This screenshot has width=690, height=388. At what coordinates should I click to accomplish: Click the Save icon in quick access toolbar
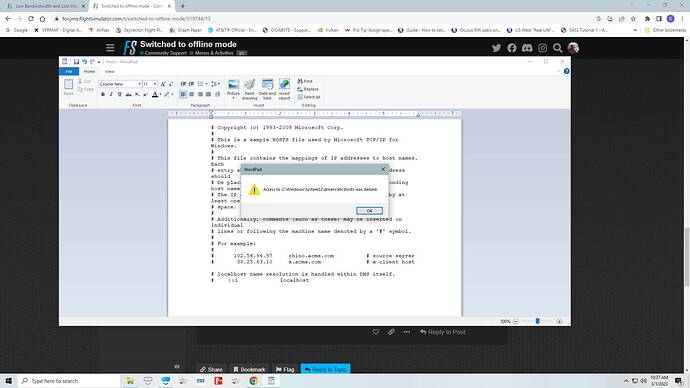[76, 62]
